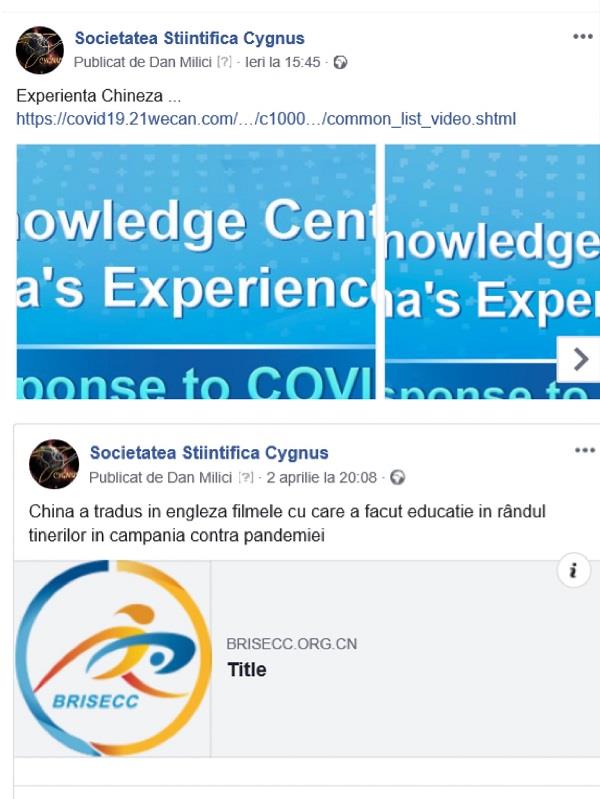
Task: Advance the image carousel with the right chevron
Action: pyautogui.click(x=579, y=359)
